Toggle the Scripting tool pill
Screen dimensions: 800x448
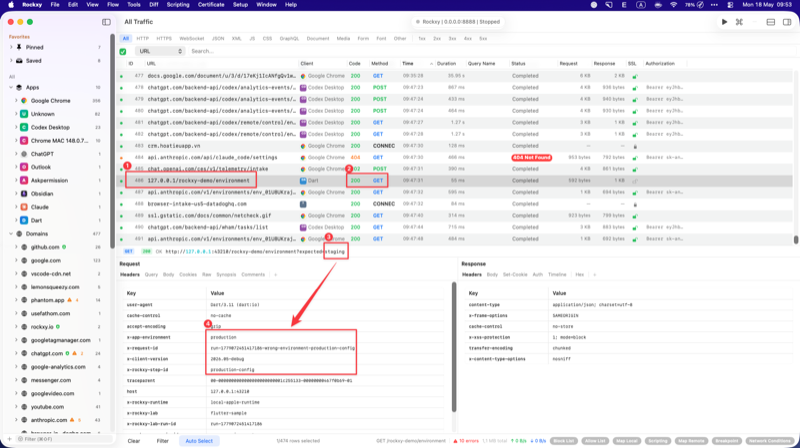click(x=658, y=441)
